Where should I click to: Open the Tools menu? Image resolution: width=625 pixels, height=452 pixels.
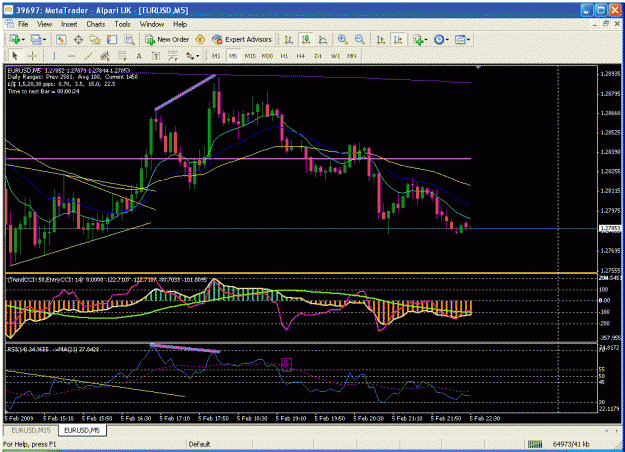122,24
